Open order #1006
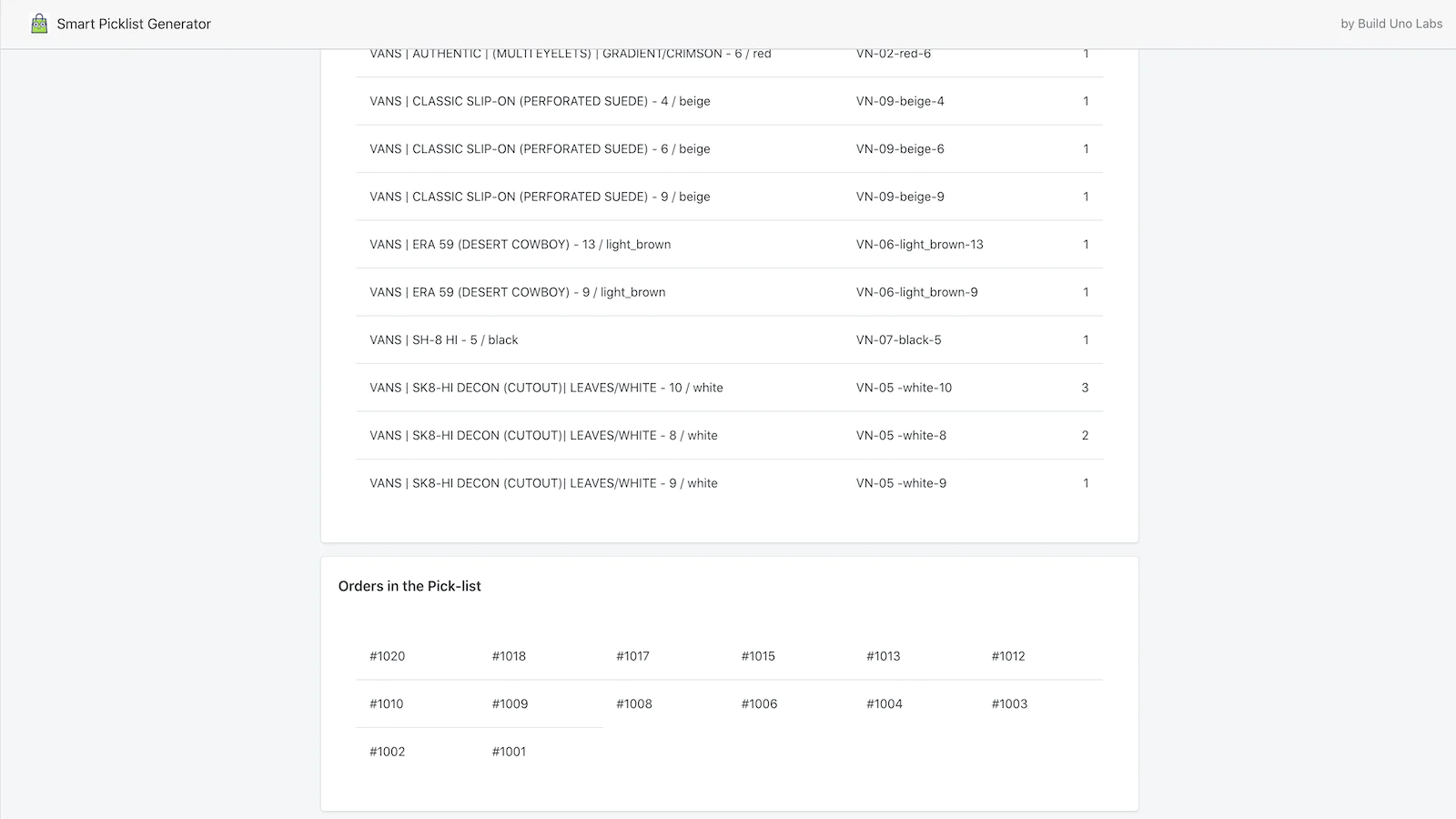 (759, 703)
